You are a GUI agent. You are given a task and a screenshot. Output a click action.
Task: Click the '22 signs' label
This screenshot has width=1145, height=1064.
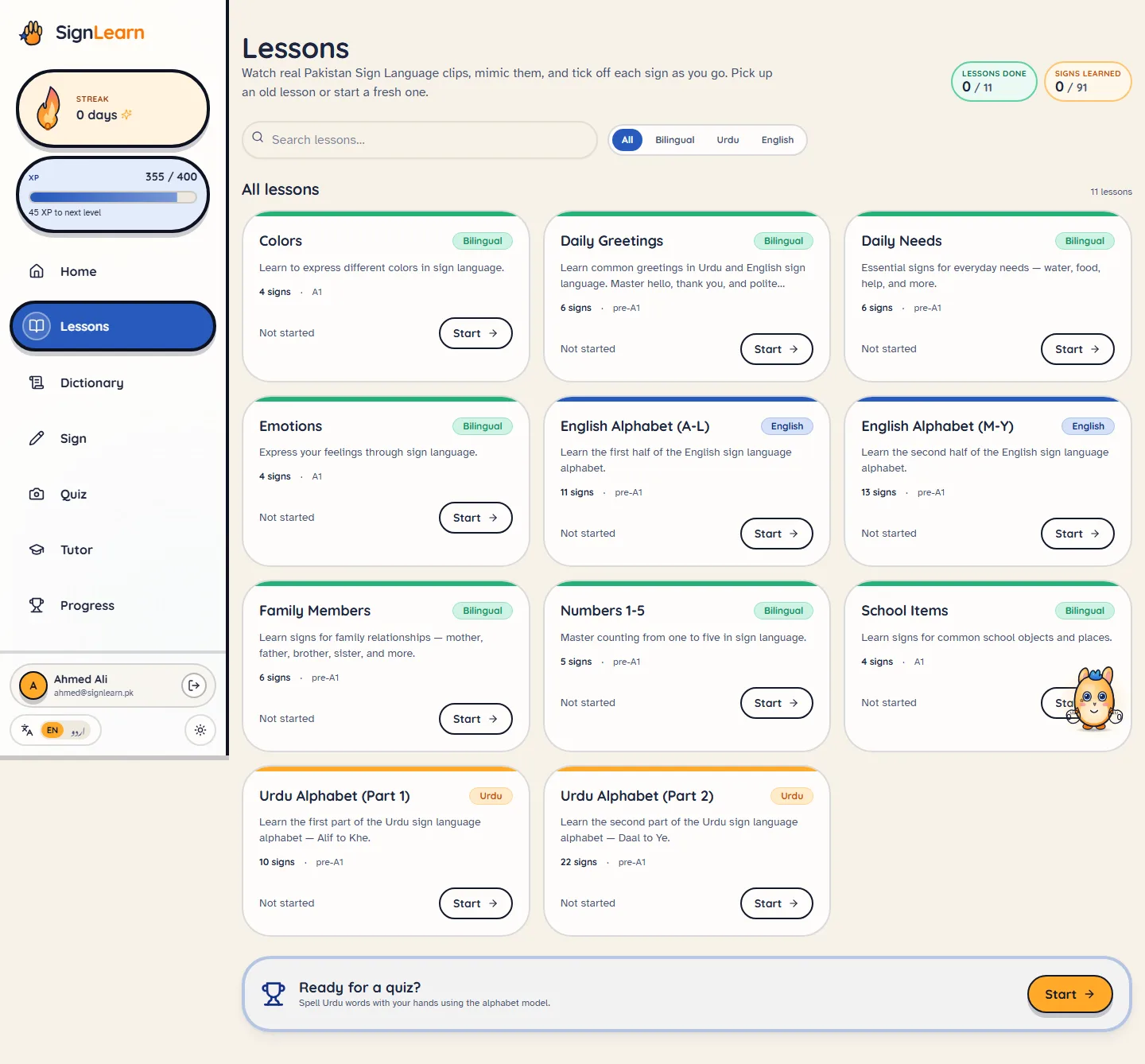tap(579, 862)
